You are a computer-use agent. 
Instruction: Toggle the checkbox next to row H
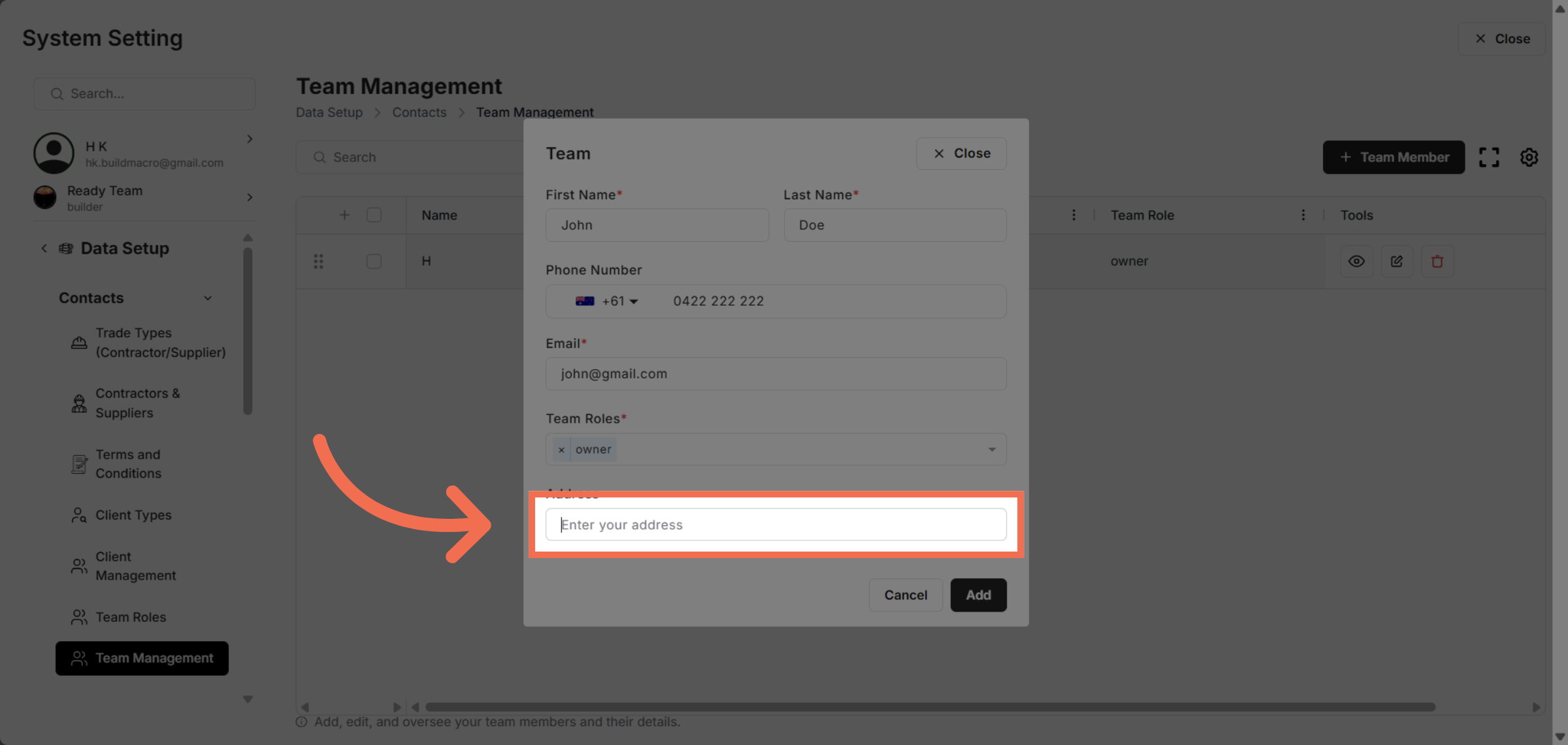(374, 261)
